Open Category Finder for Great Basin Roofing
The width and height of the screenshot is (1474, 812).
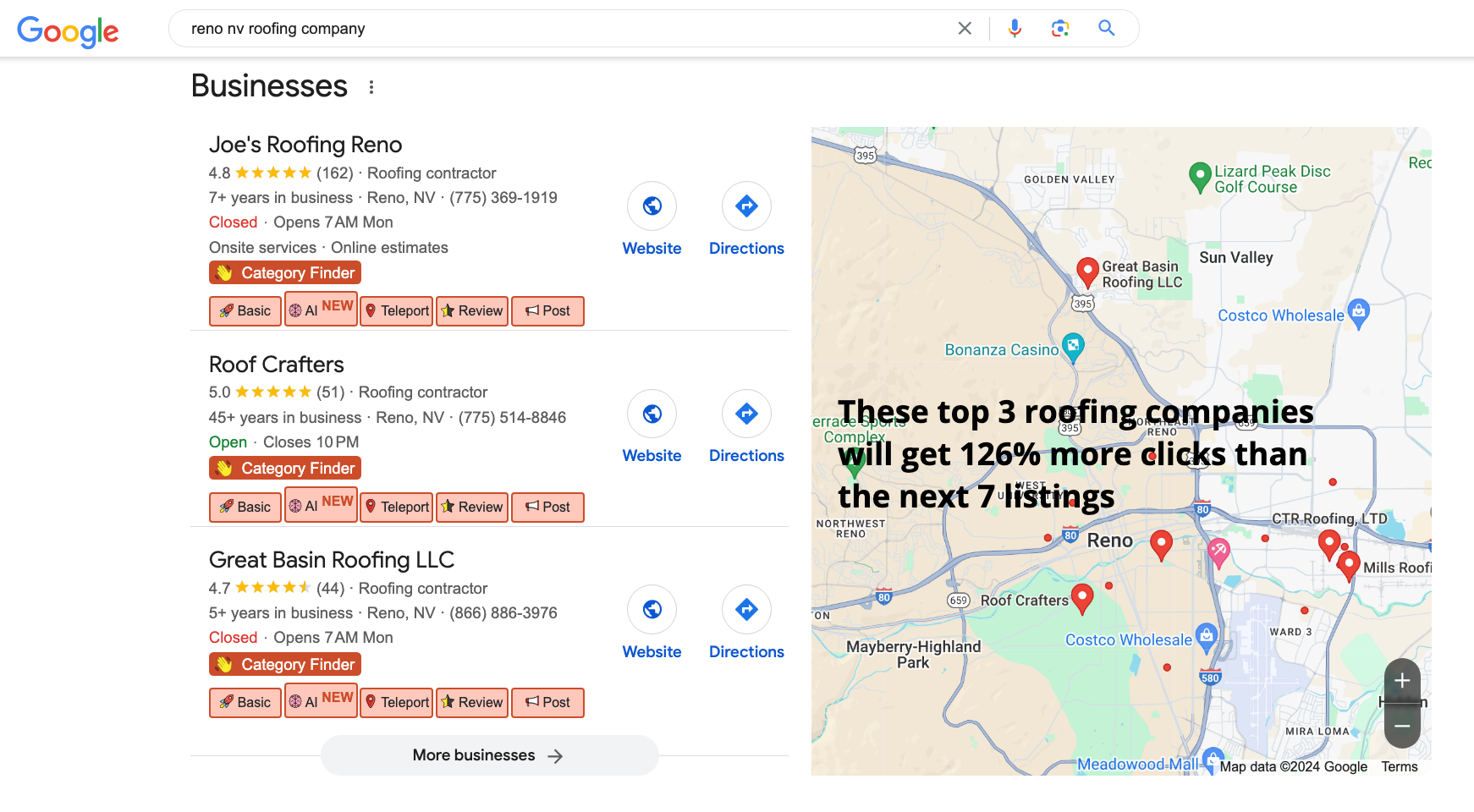click(285, 664)
